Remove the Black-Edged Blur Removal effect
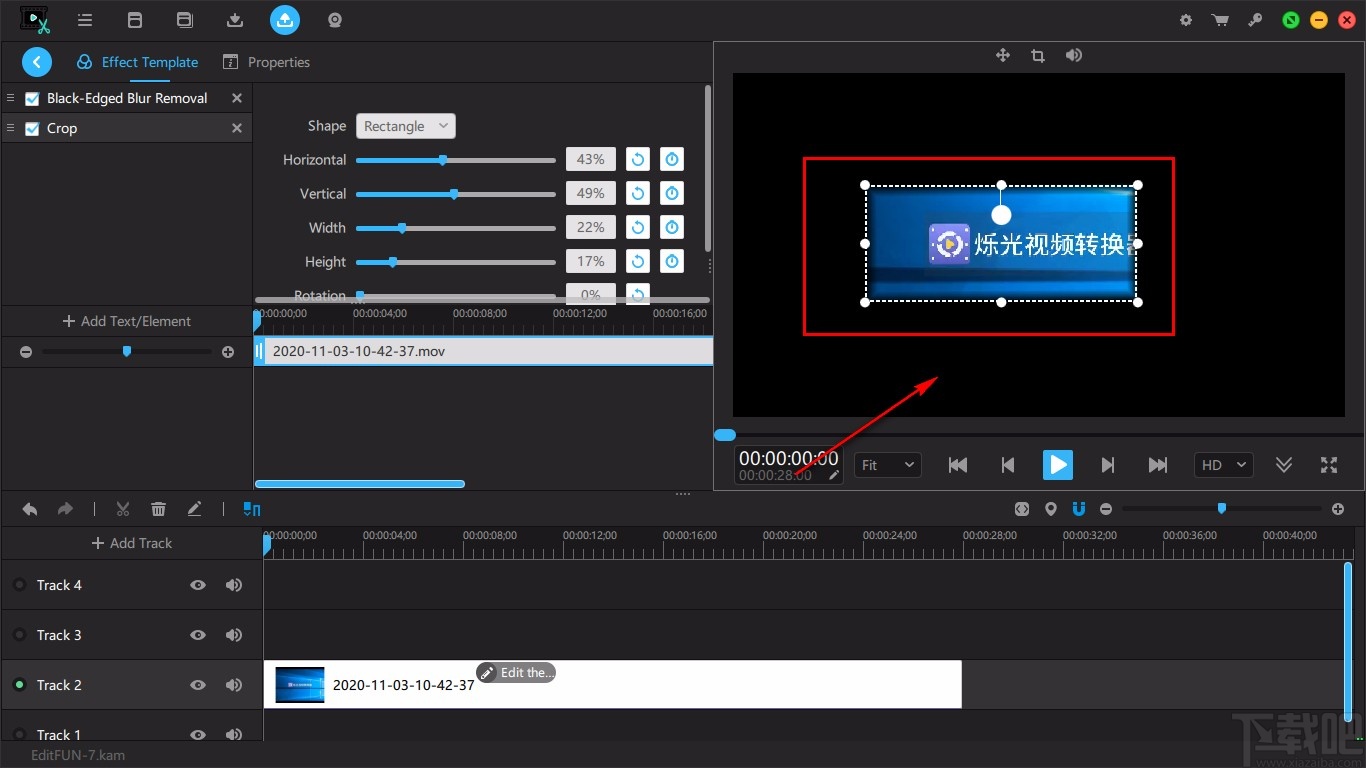Screen dimensions: 1366x768 [237, 98]
